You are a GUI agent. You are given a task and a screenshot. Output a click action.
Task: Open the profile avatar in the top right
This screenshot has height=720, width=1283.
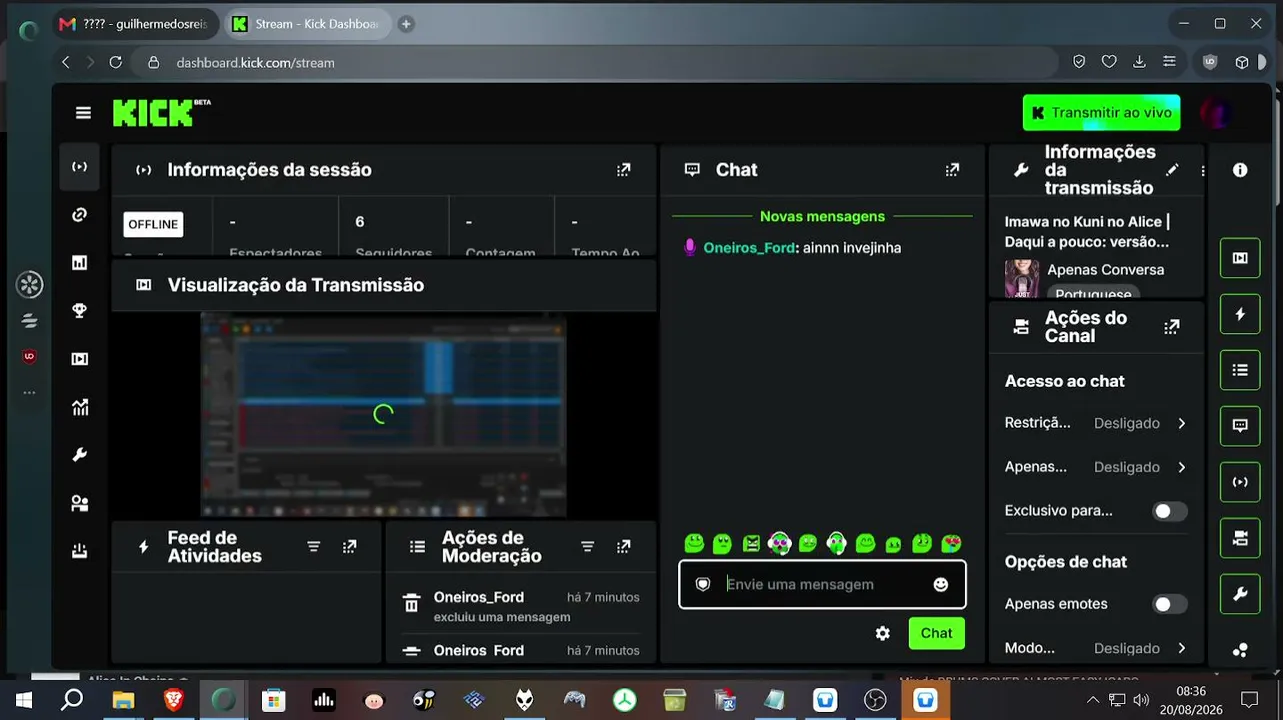pos(1216,113)
